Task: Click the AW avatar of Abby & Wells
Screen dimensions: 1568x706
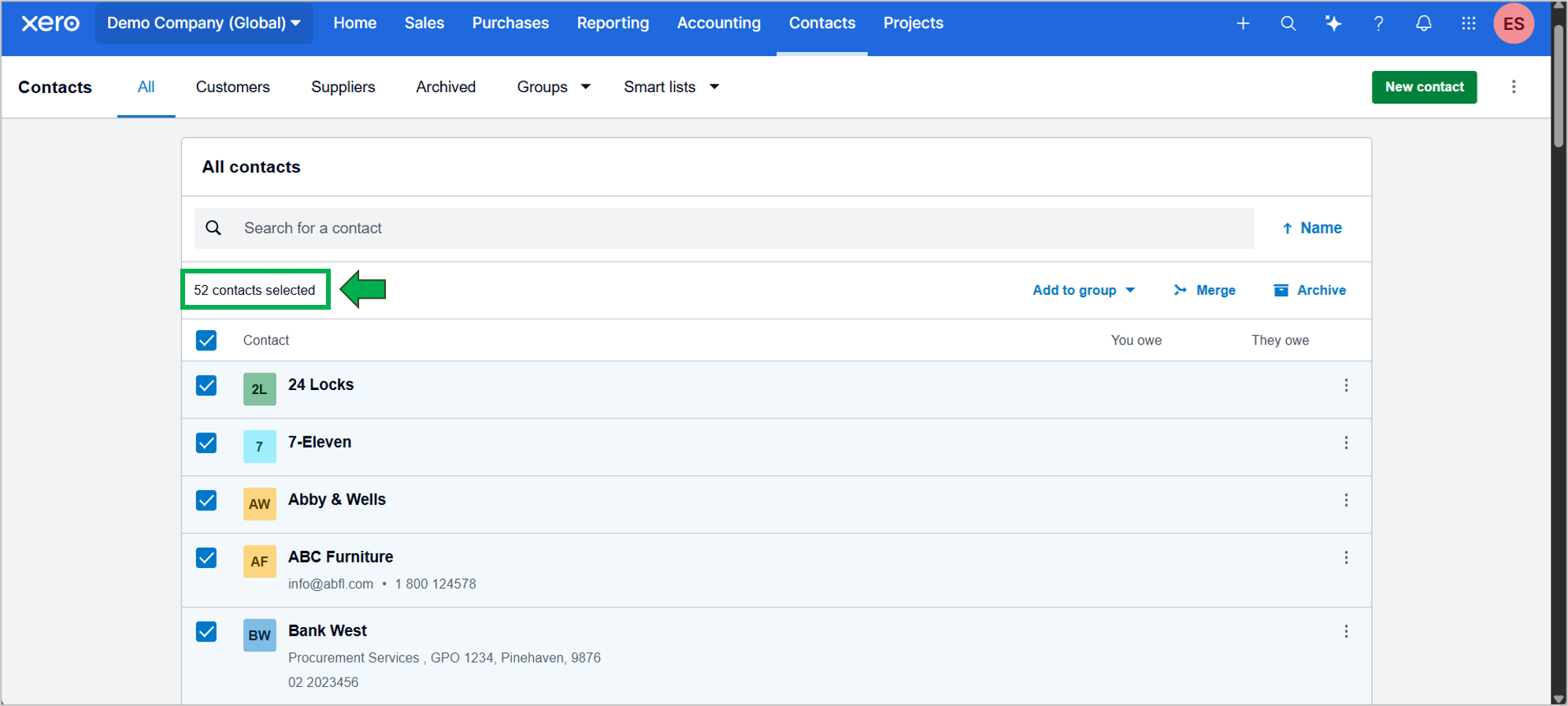Action: (x=259, y=504)
